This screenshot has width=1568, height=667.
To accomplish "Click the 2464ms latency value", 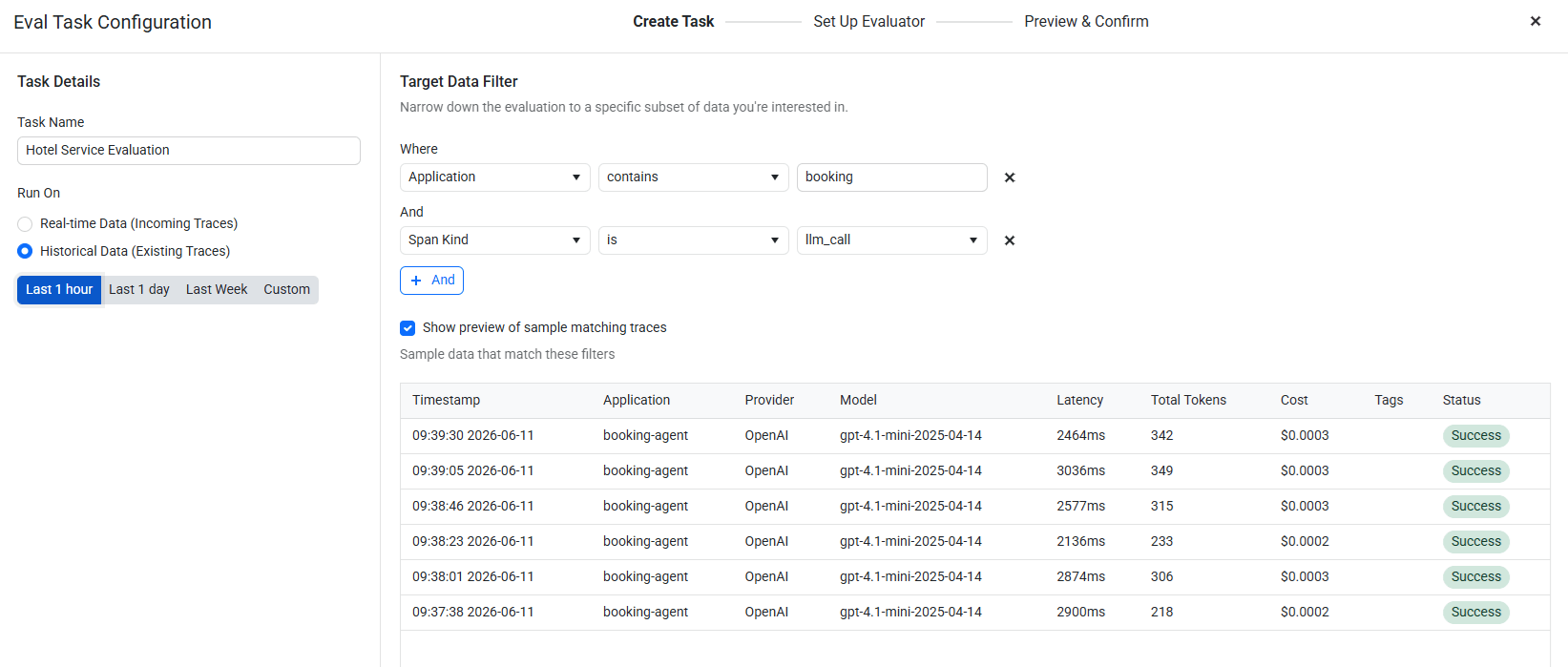I will point(1081,436).
